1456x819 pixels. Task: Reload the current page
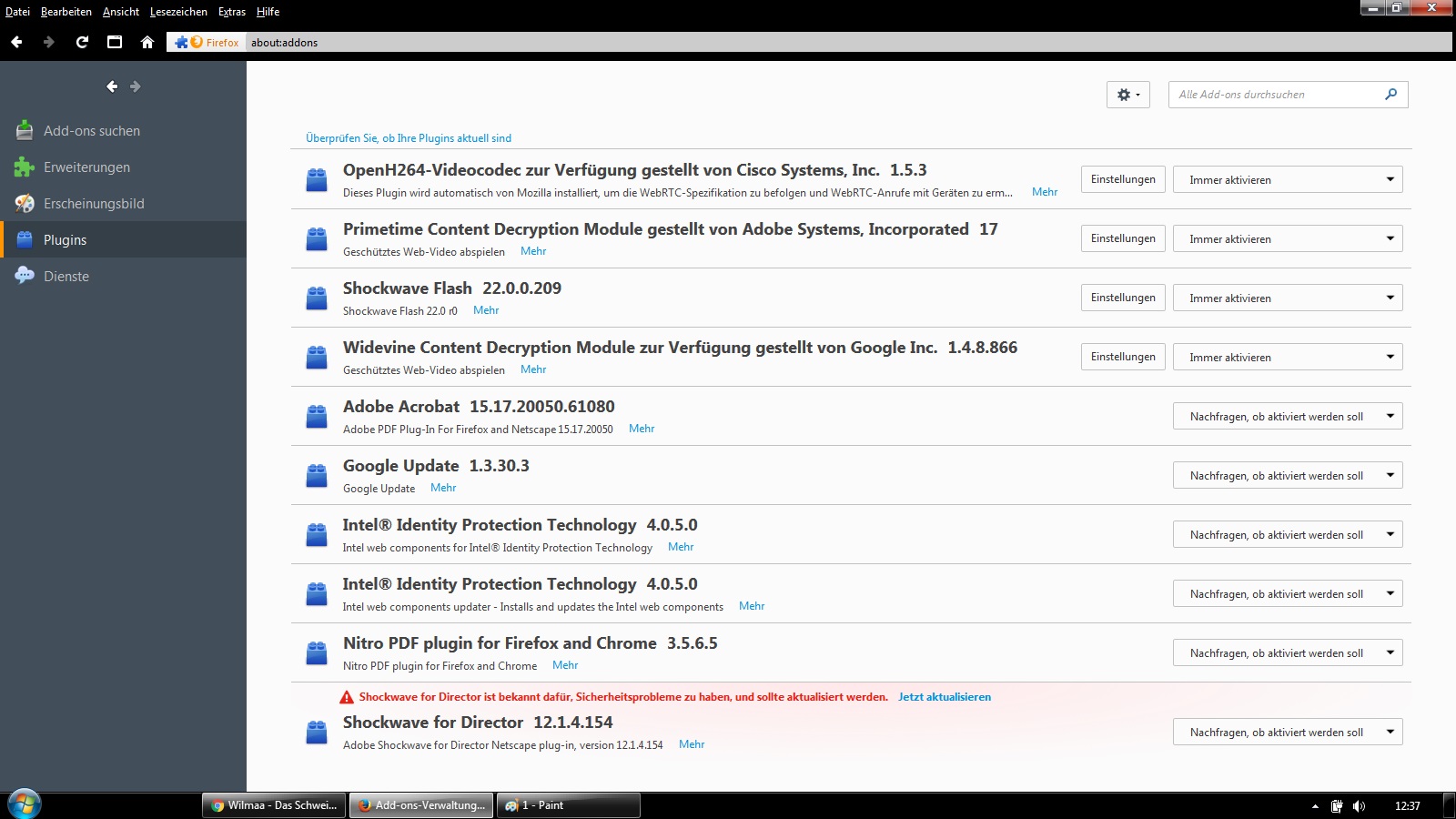[x=82, y=42]
